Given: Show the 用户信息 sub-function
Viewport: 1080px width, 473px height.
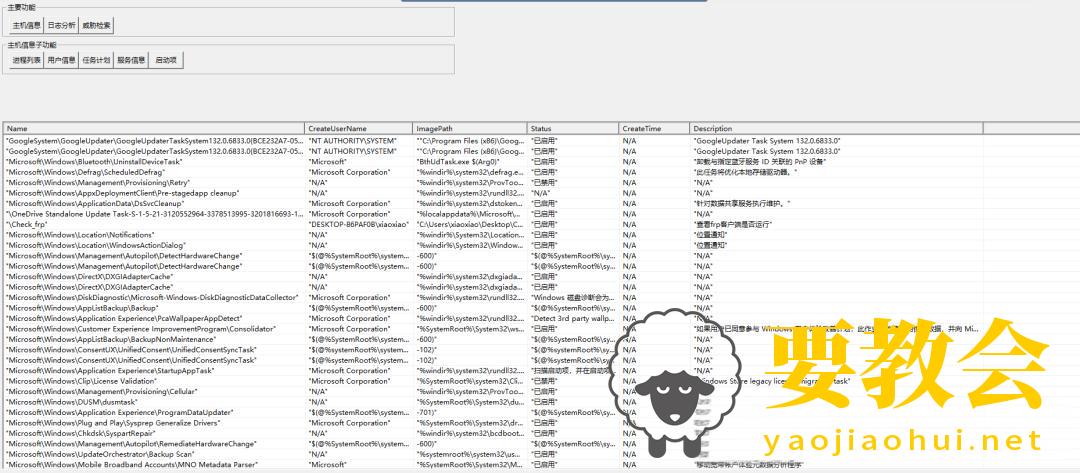Looking at the screenshot, I should [61, 60].
